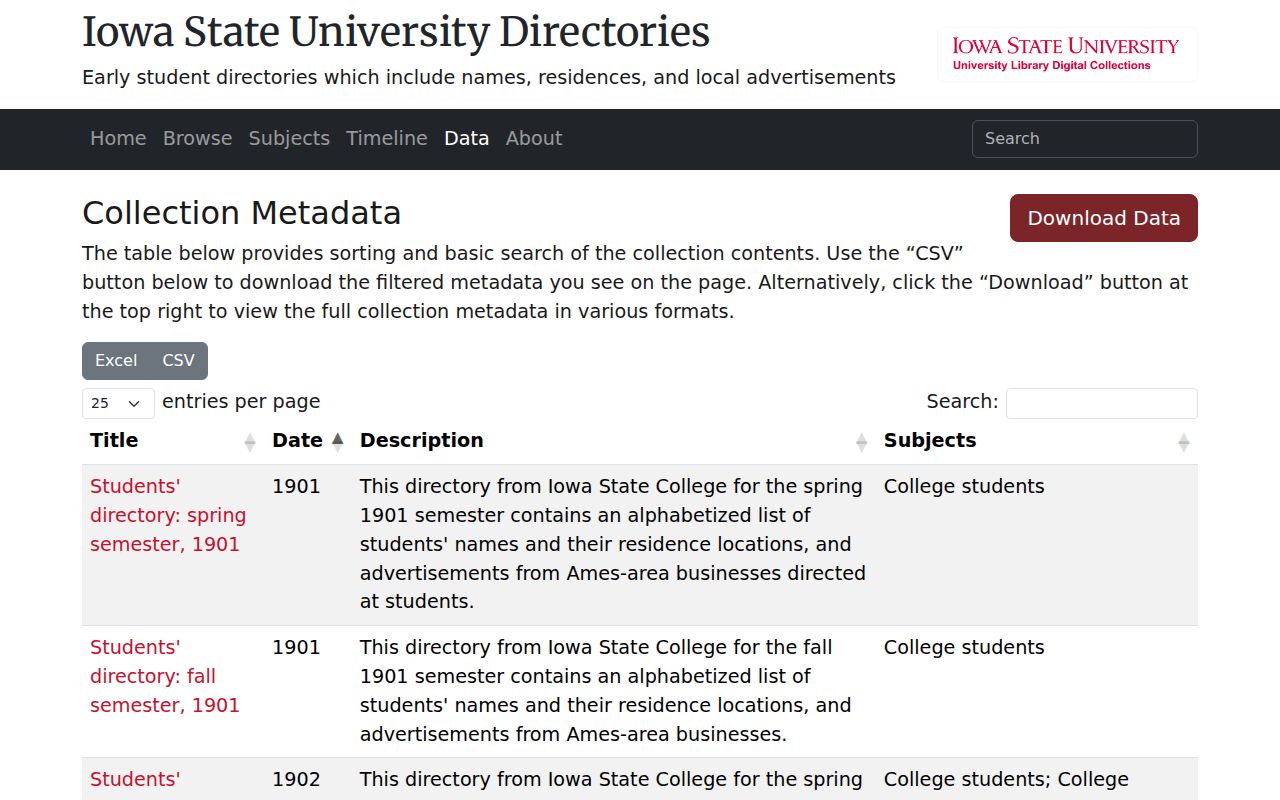The image size is (1280, 800).
Task: Click the 'Early student directories' subtitle text
Action: pyautogui.click(x=489, y=77)
